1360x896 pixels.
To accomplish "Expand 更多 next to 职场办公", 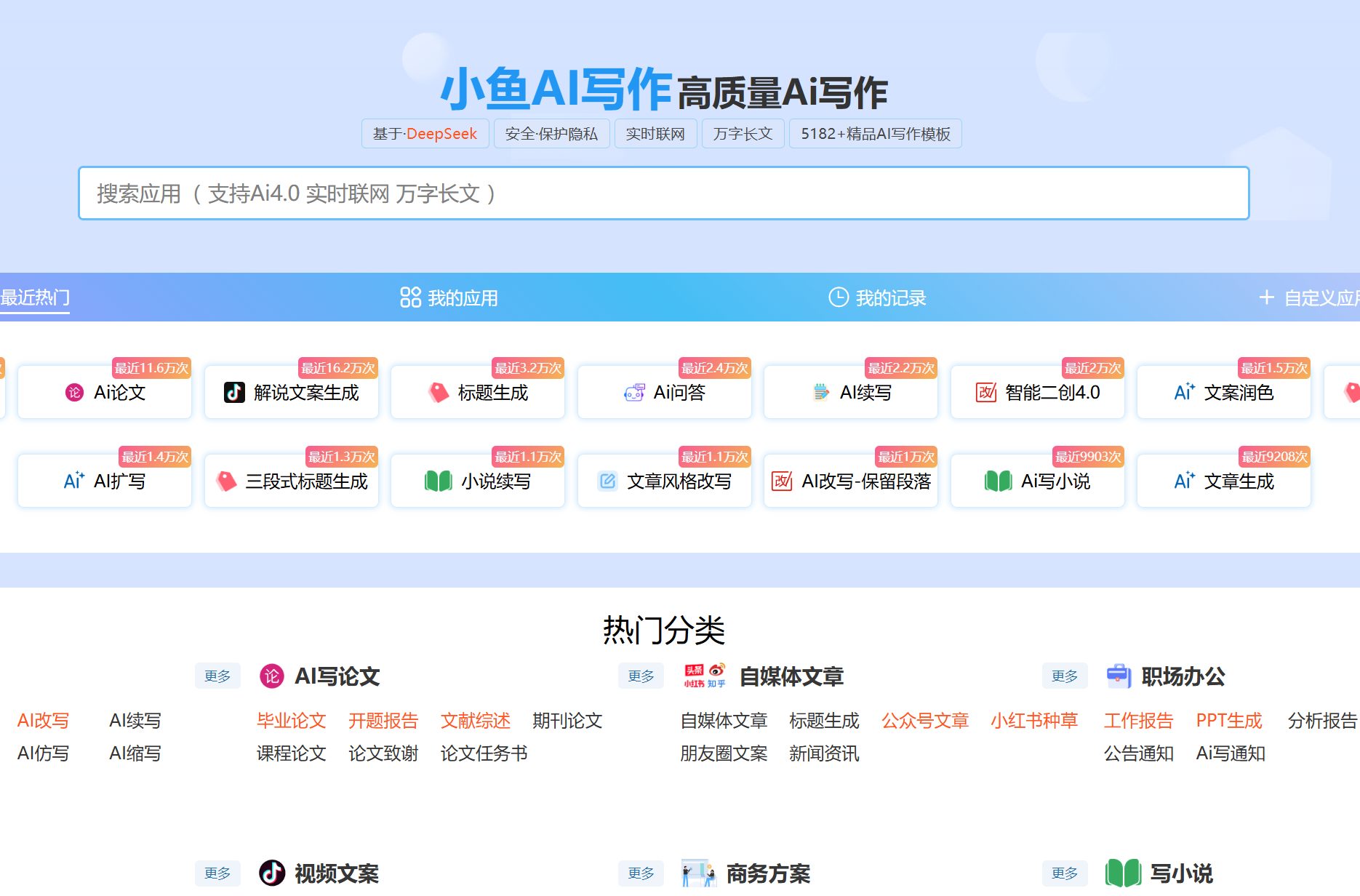I will 1065,676.
